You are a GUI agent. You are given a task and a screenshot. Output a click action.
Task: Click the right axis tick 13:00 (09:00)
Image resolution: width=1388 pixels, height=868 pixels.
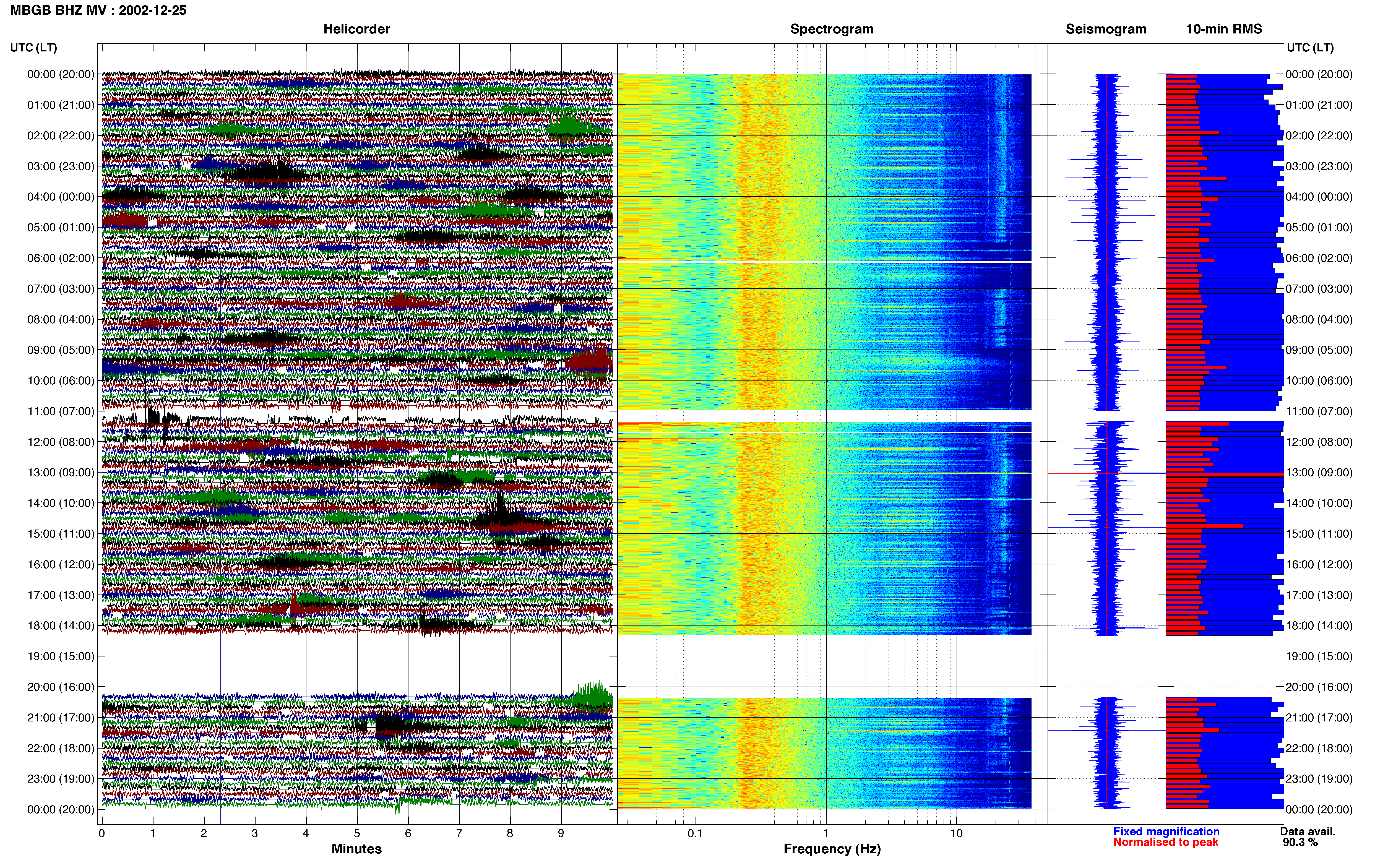[x=1319, y=473]
